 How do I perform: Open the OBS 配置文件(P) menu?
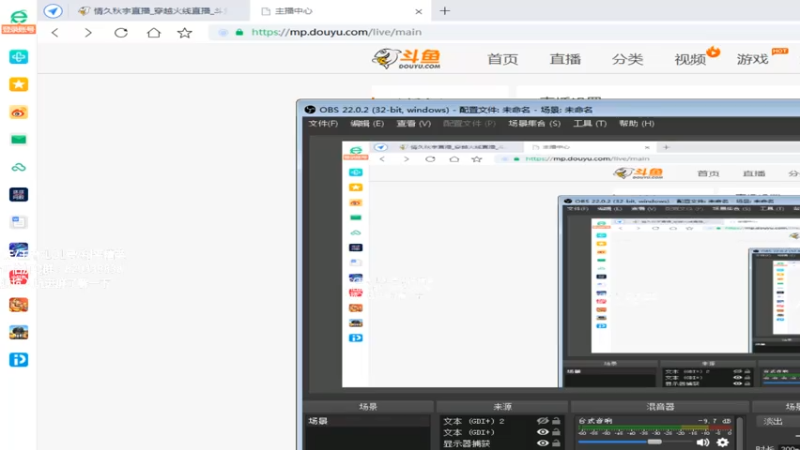click(469, 123)
